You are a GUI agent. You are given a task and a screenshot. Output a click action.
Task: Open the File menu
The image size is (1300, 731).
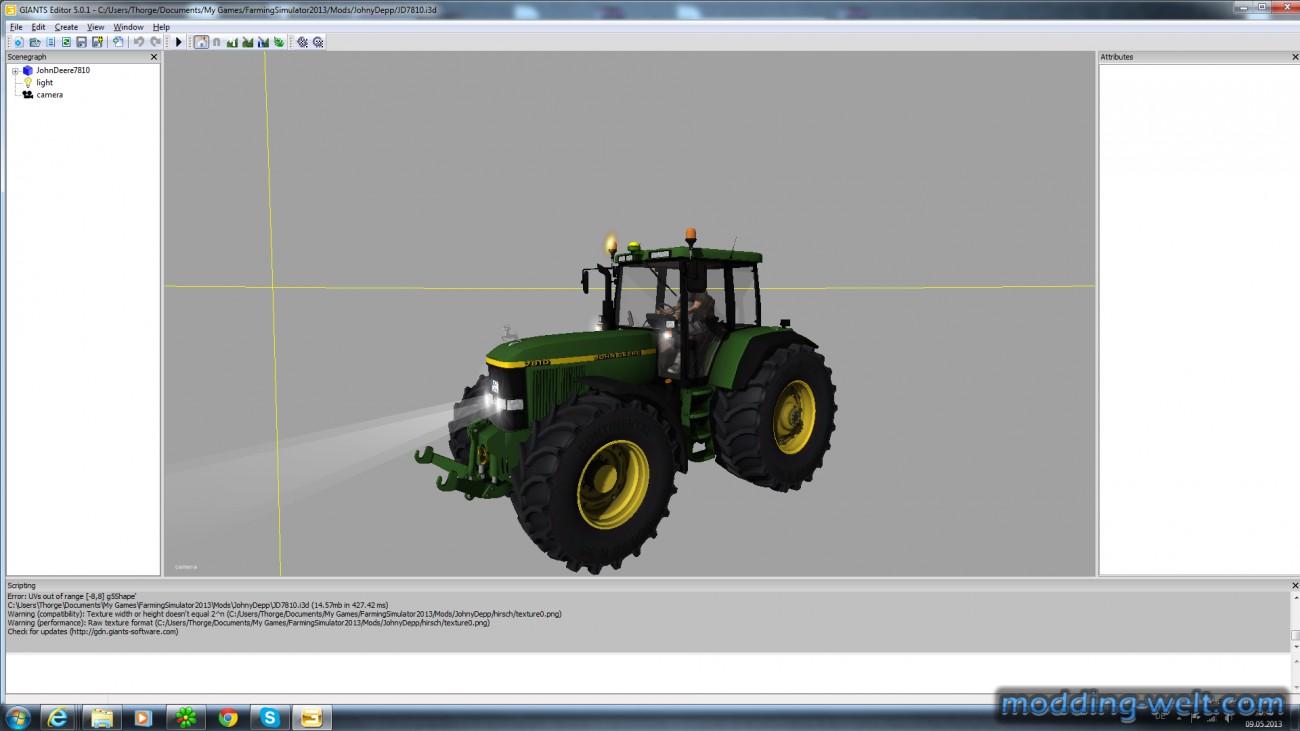pos(16,27)
